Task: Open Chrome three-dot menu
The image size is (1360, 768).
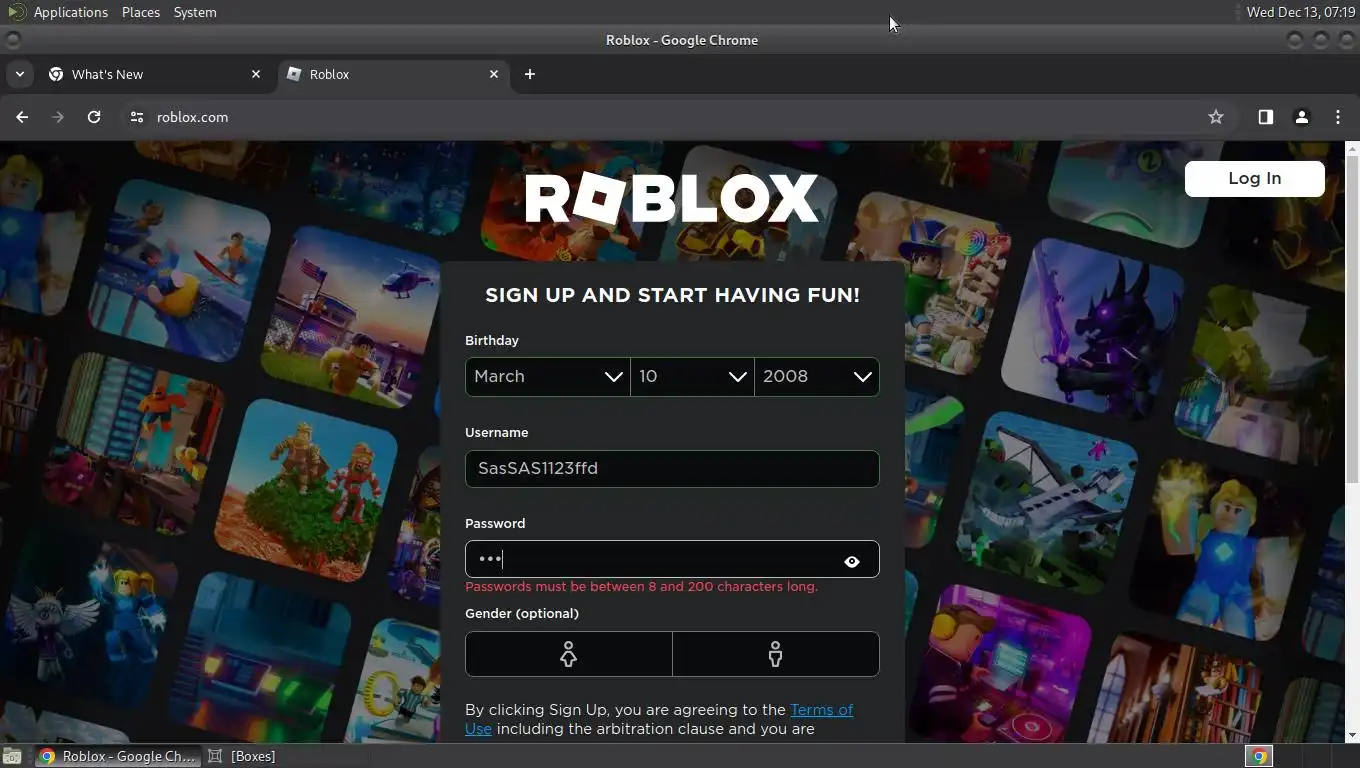Action: click(1338, 117)
